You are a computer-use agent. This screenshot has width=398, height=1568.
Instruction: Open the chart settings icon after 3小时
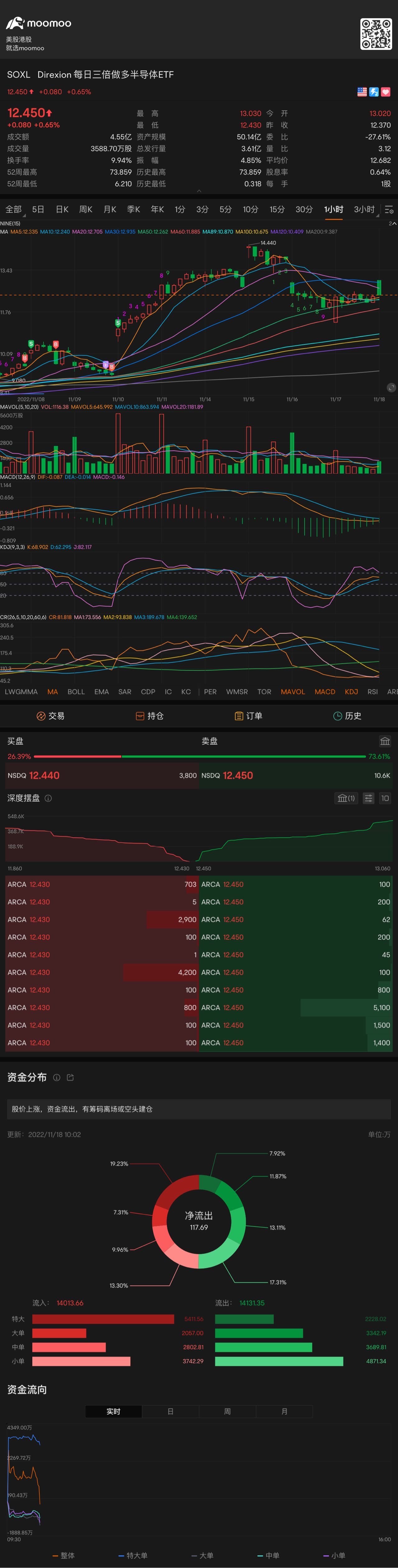[x=389, y=210]
